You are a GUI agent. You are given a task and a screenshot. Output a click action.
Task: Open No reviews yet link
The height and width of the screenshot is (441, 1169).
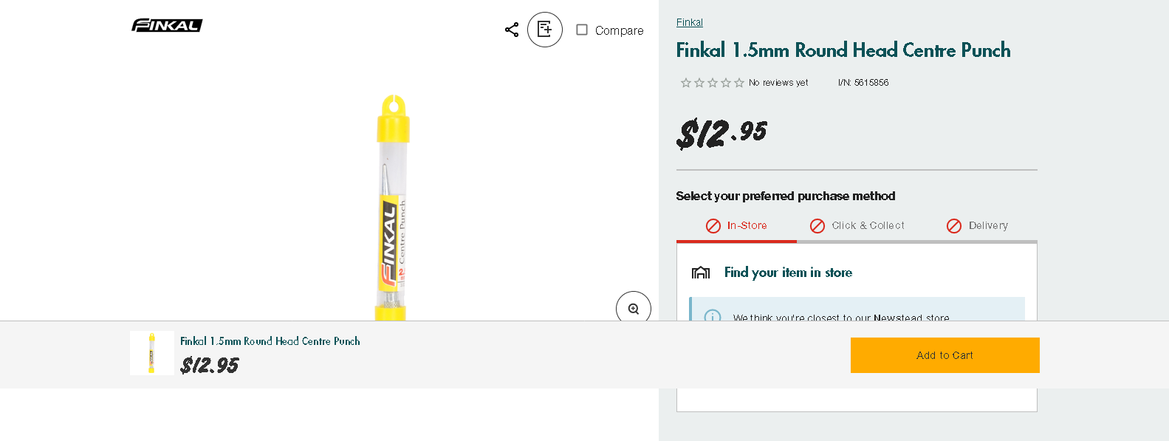(778, 83)
